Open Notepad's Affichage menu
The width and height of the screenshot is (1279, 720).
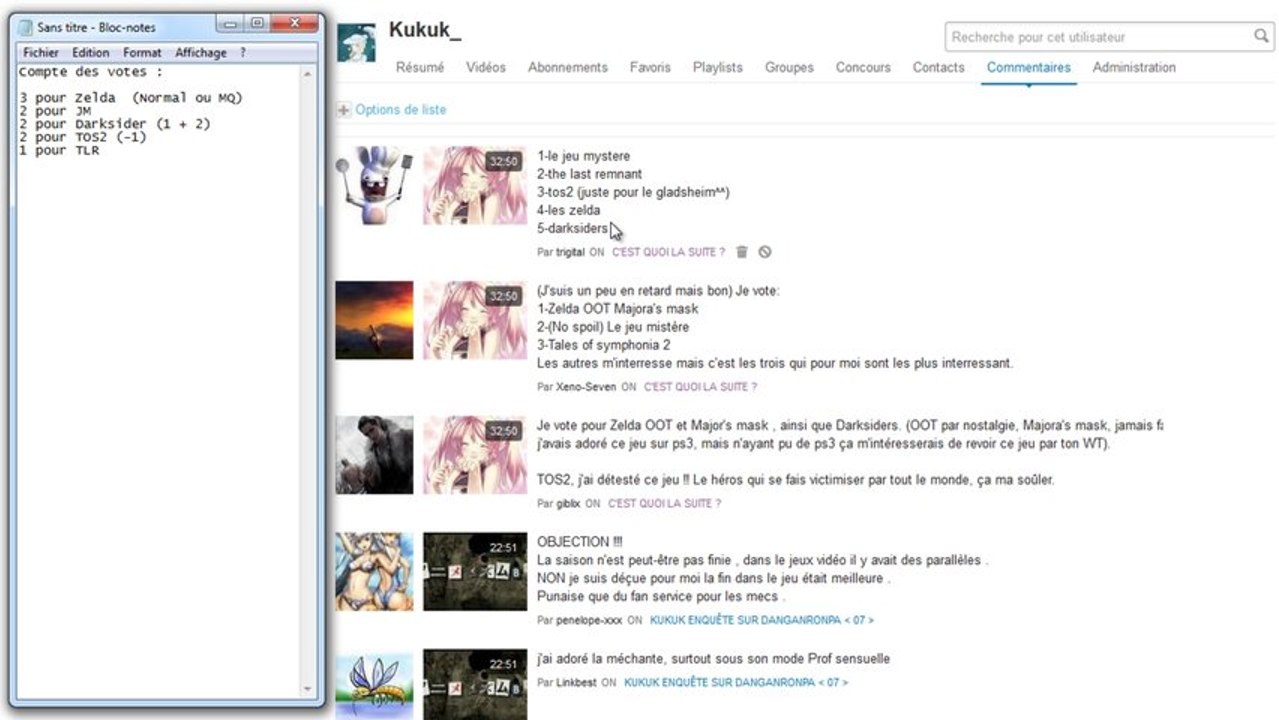(x=201, y=53)
